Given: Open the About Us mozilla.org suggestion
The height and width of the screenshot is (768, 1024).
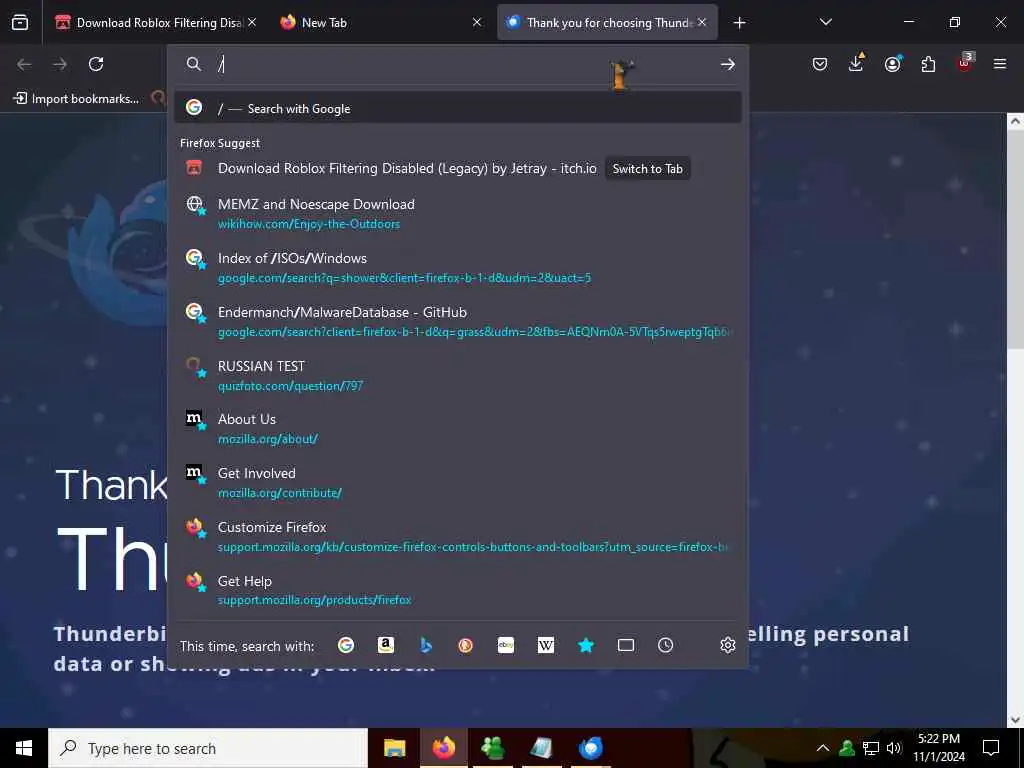Looking at the screenshot, I should click(x=458, y=428).
